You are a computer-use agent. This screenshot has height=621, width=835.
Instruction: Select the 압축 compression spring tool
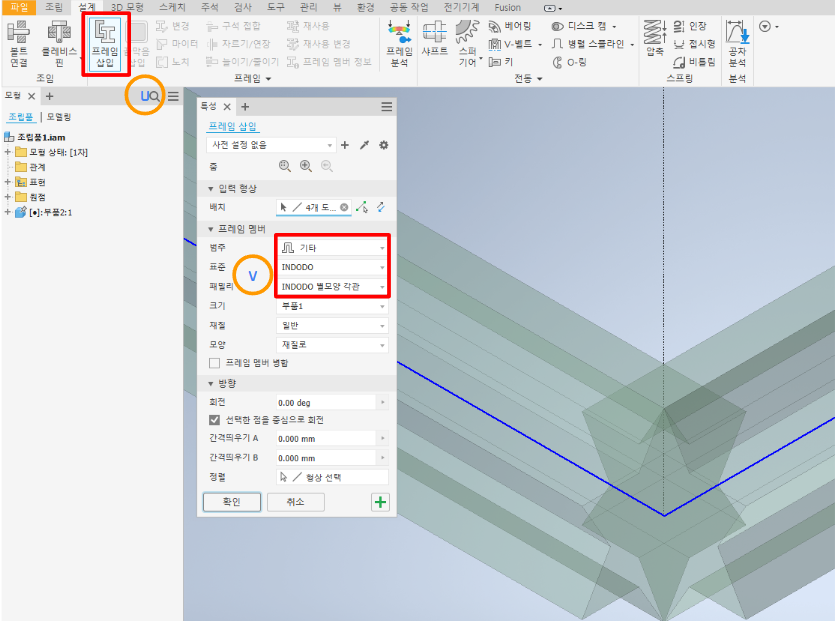tap(655, 38)
